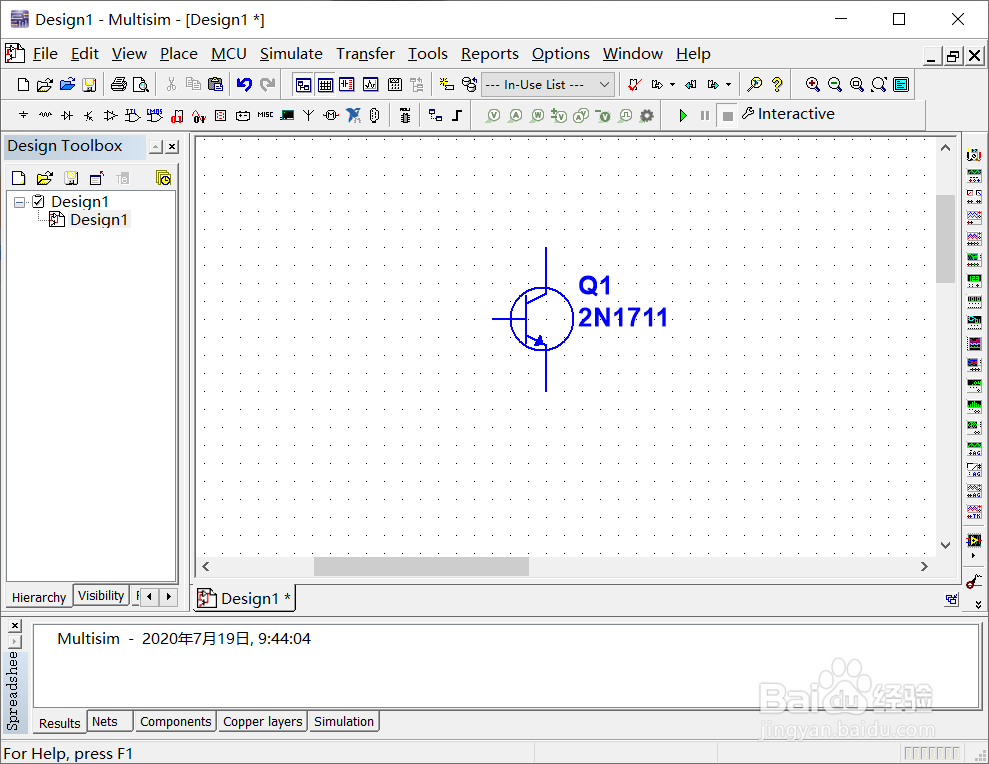Click the Save disk icon in main toolbar
989x764 pixels.
(89, 85)
